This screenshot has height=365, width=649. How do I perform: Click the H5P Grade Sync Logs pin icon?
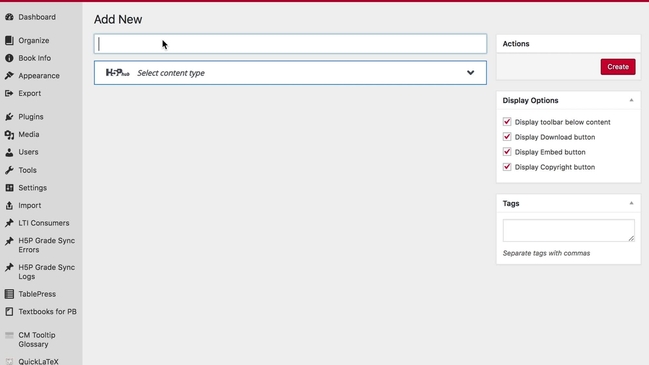click(x=9, y=267)
